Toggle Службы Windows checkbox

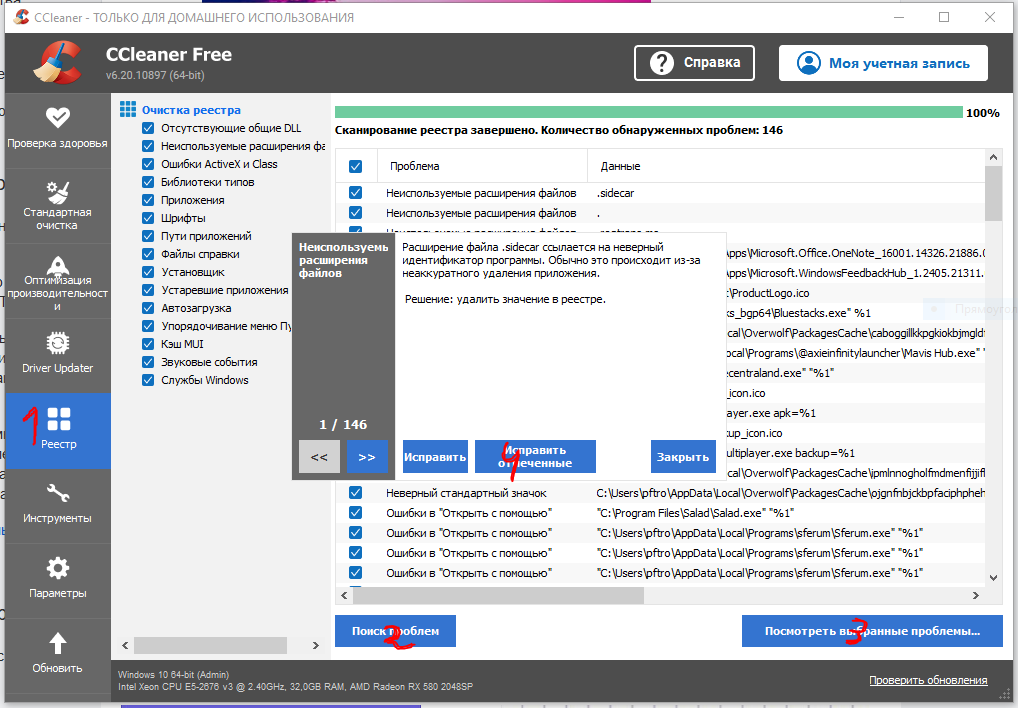[x=148, y=380]
